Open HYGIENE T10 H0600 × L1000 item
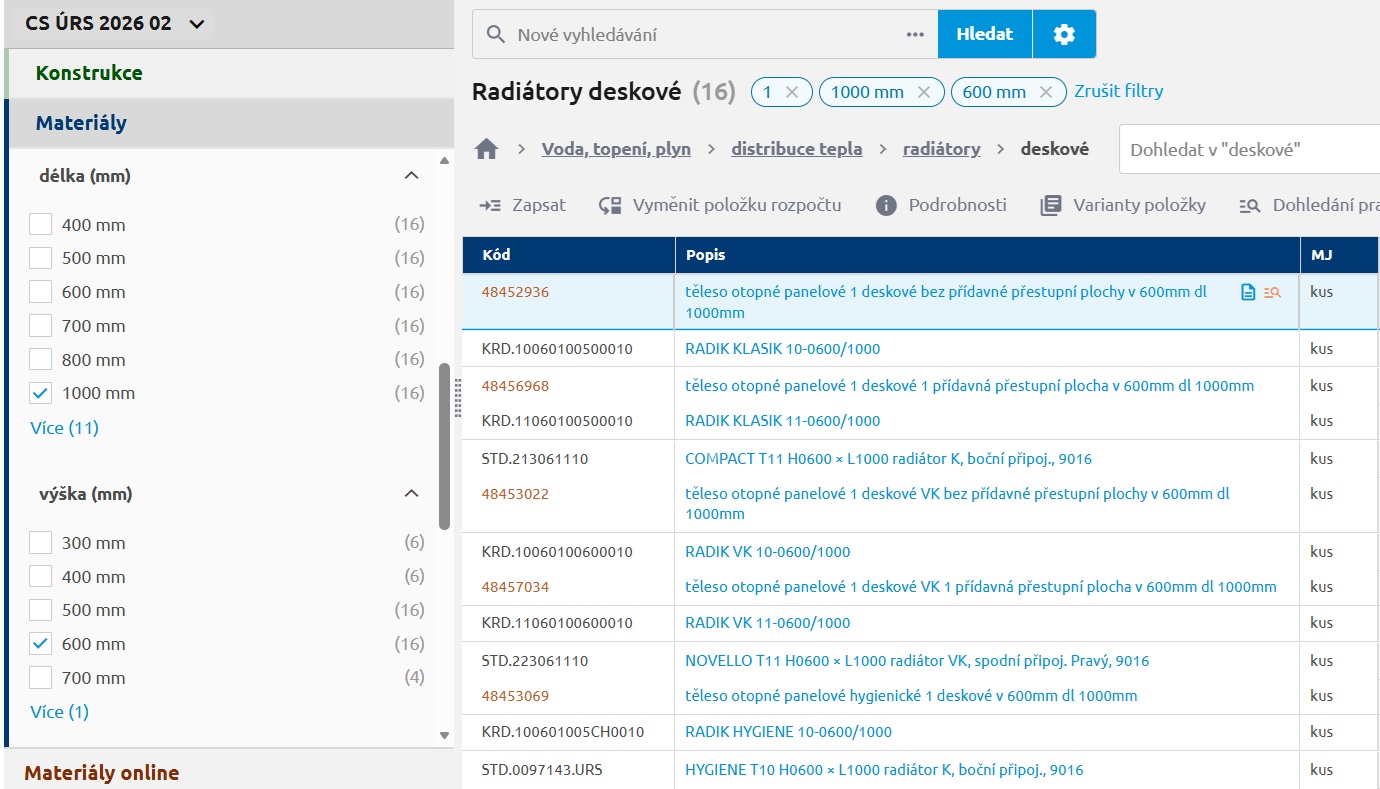Viewport: 1380px width, 789px height. click(884, 770)
